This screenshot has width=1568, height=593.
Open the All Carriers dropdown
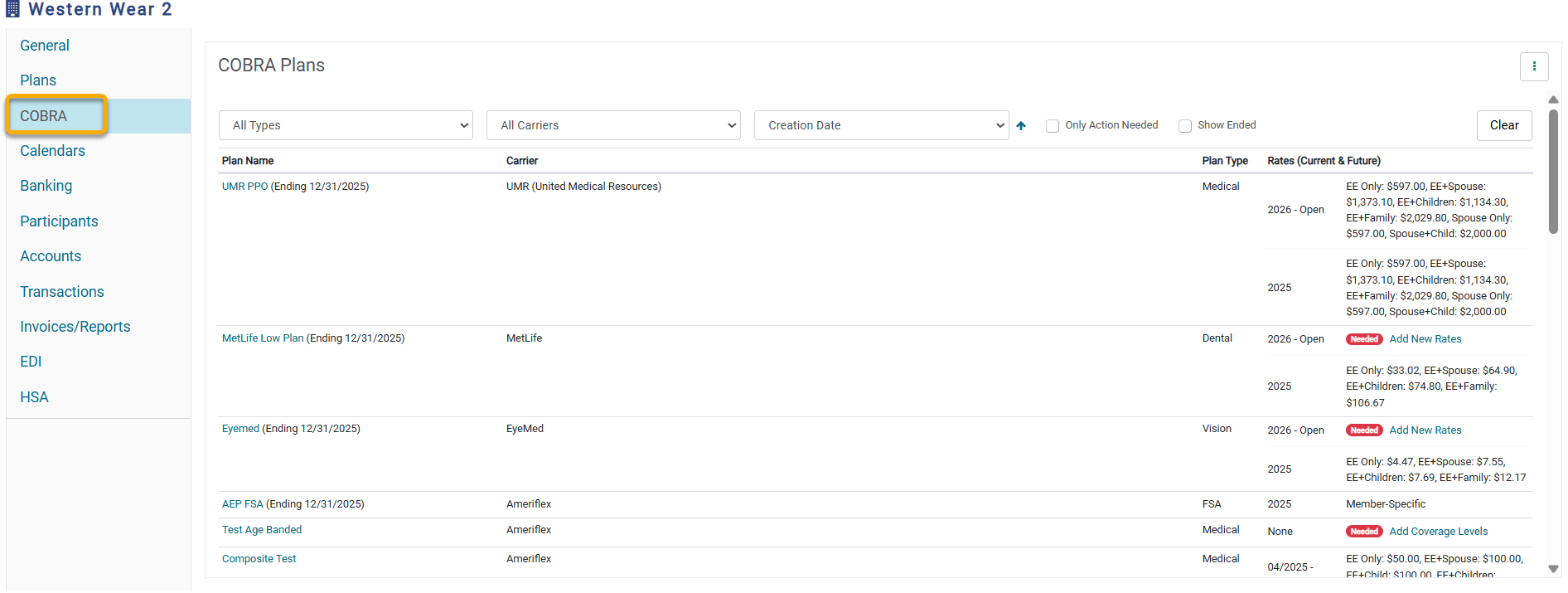(613, 125)
